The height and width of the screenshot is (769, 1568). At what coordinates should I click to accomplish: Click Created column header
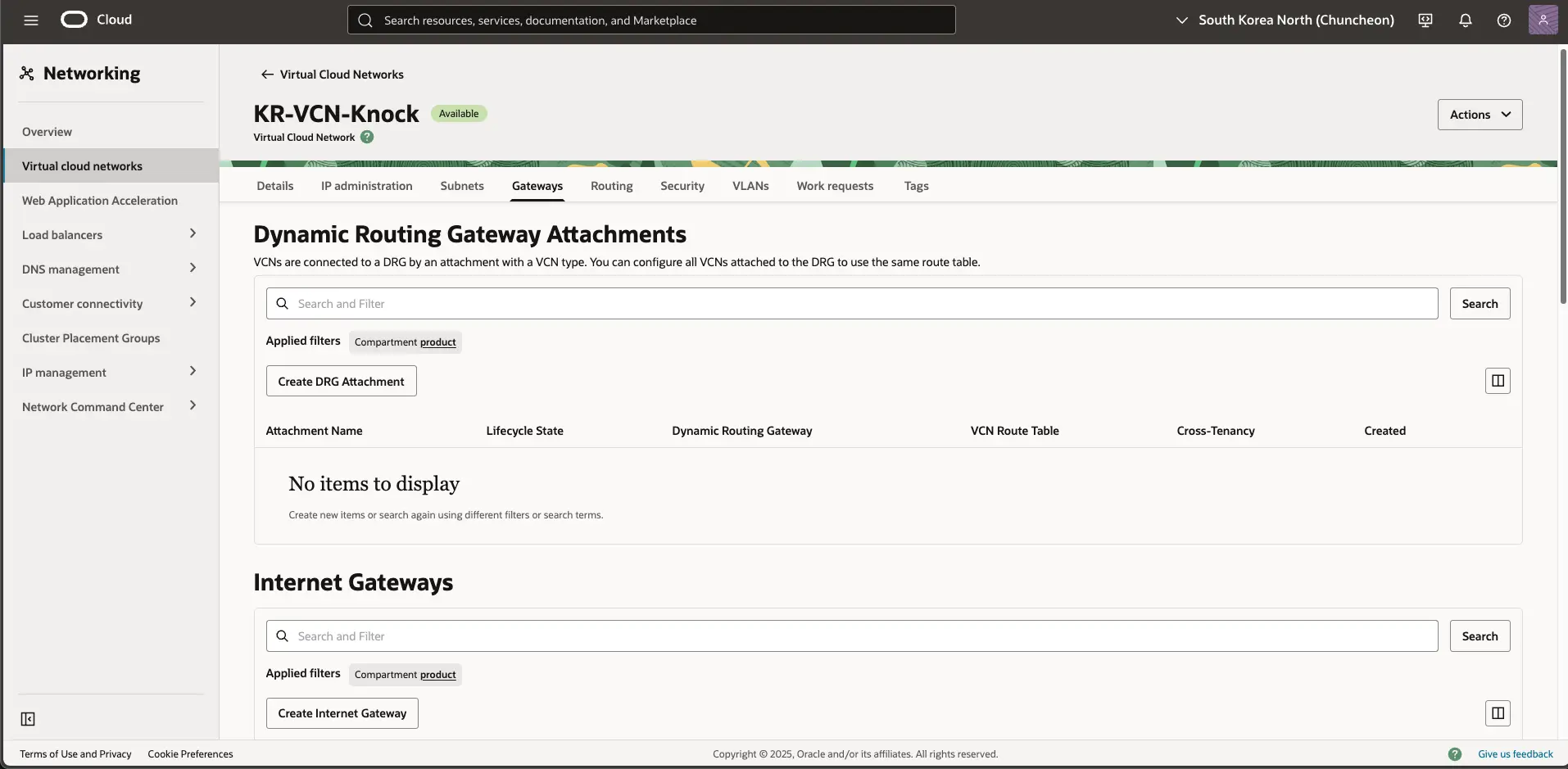pyautogui.click(x=1384, y=431)
